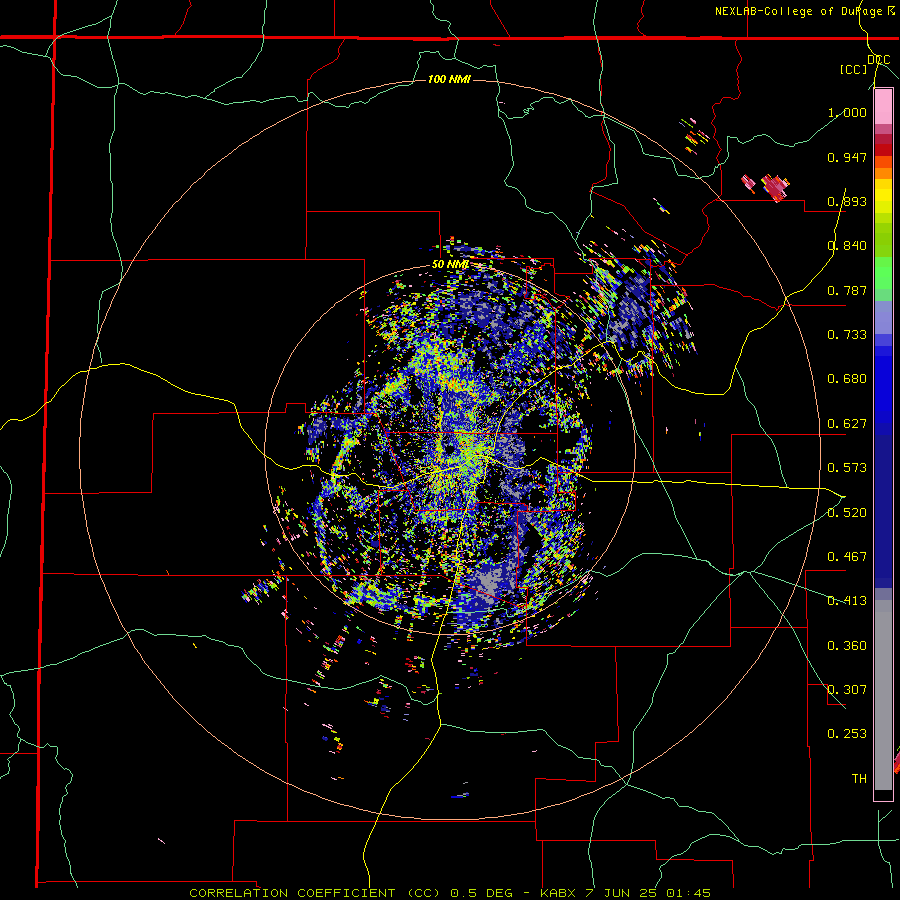Click the 50 NMI range ring label

pyautogui.click(x=450, y=265)
